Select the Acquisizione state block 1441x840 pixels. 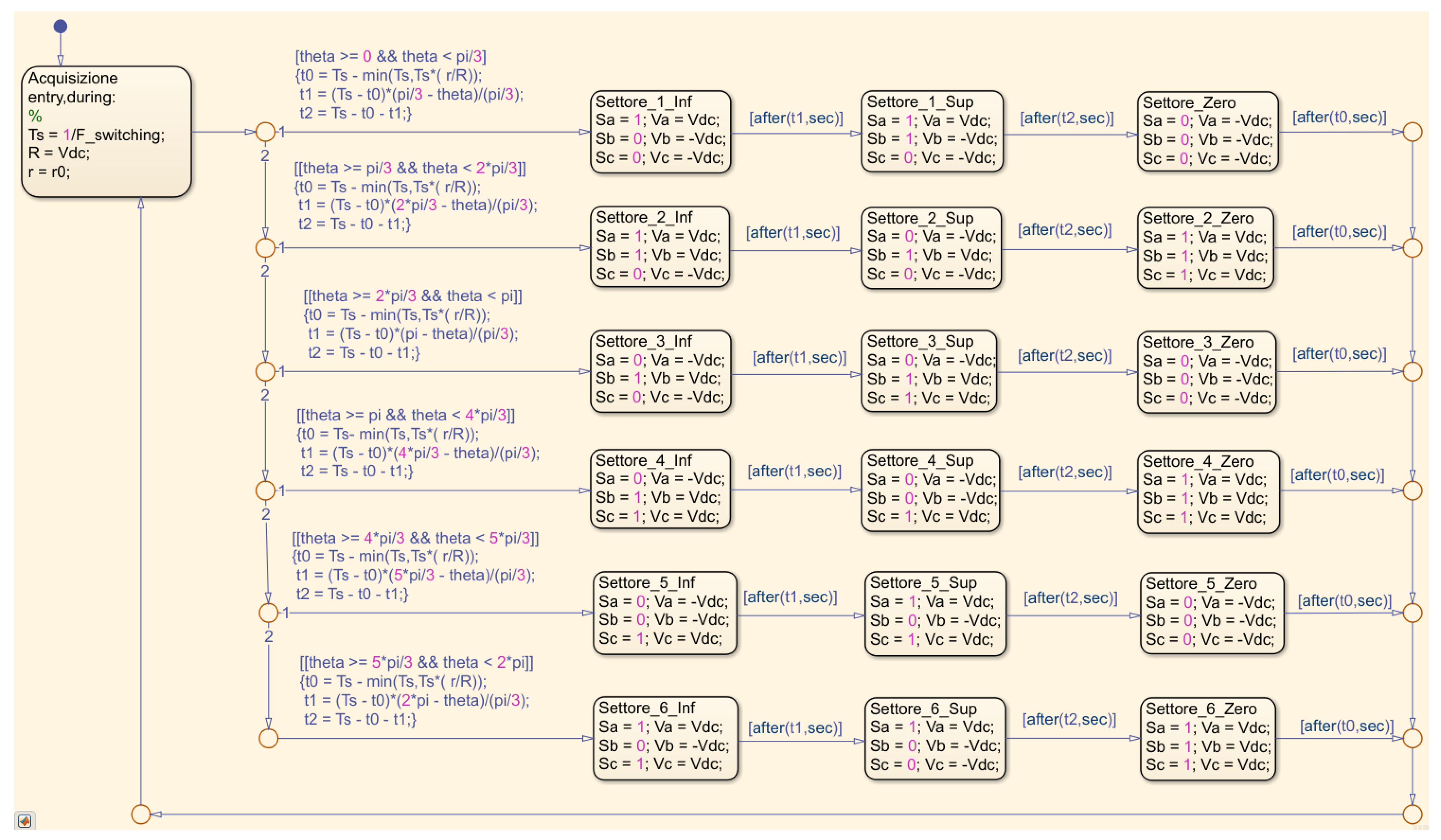point(106,132)
